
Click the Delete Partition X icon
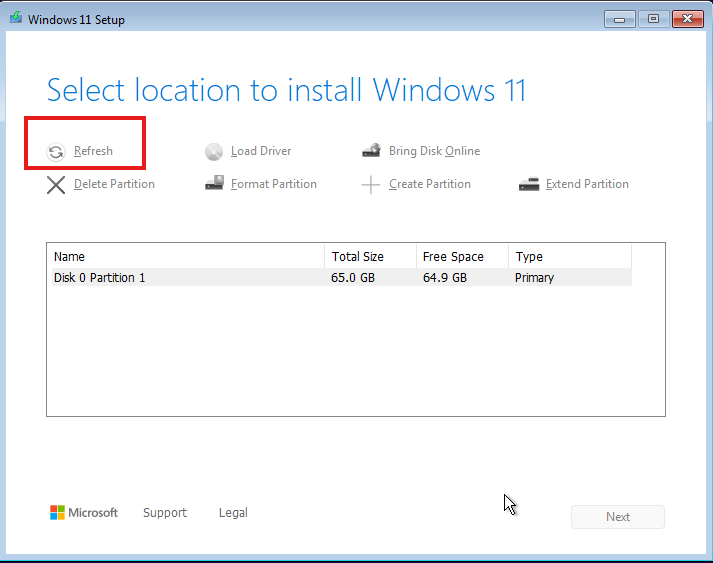[56, 184]
